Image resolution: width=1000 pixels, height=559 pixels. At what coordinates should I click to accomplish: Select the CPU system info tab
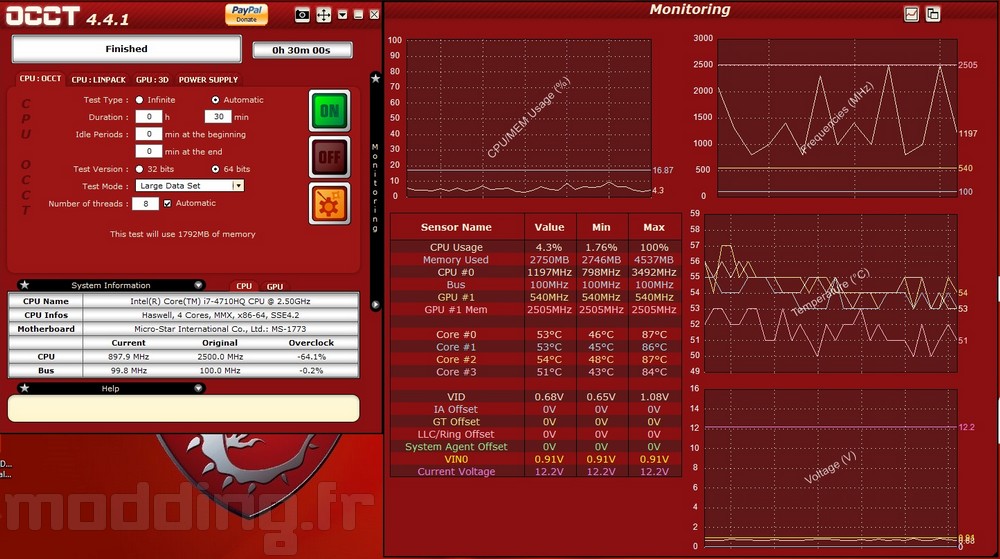tap(244, 286)
